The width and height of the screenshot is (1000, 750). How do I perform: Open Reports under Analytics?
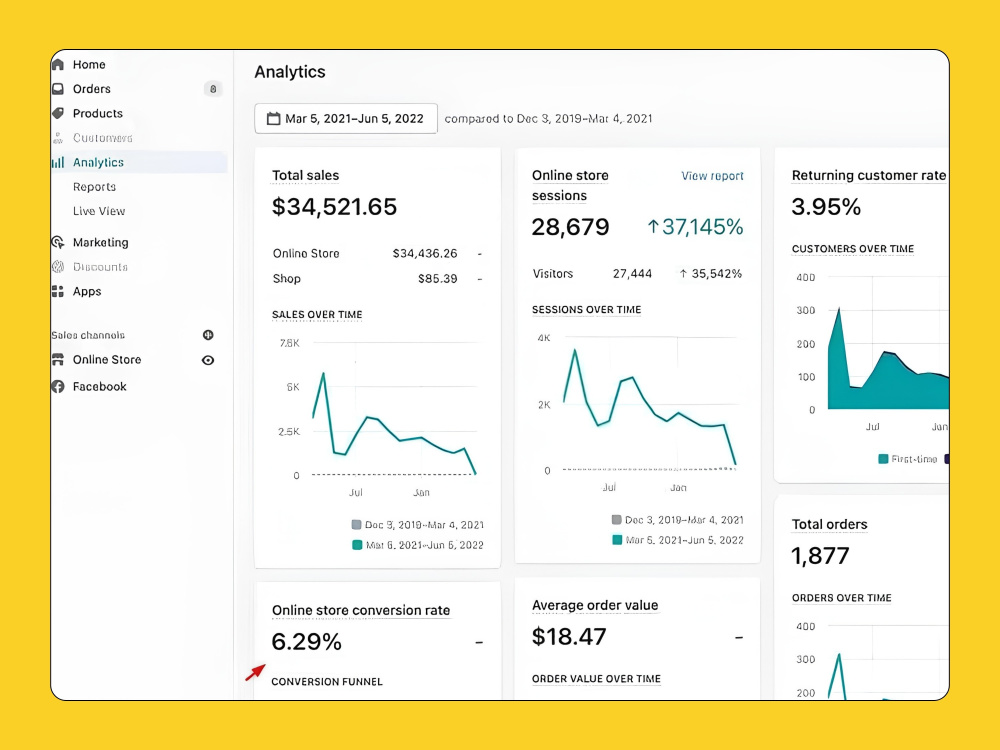click(x=94, y=187)
